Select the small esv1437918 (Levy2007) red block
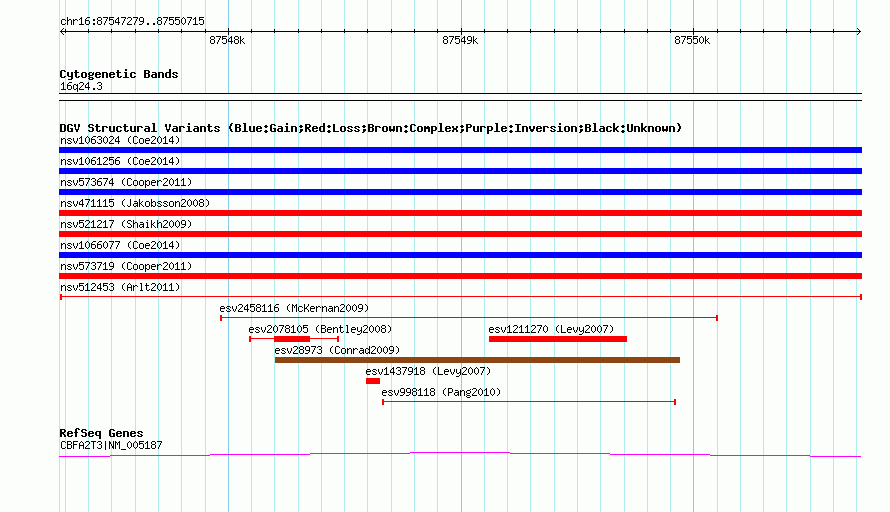 (373, 381)
